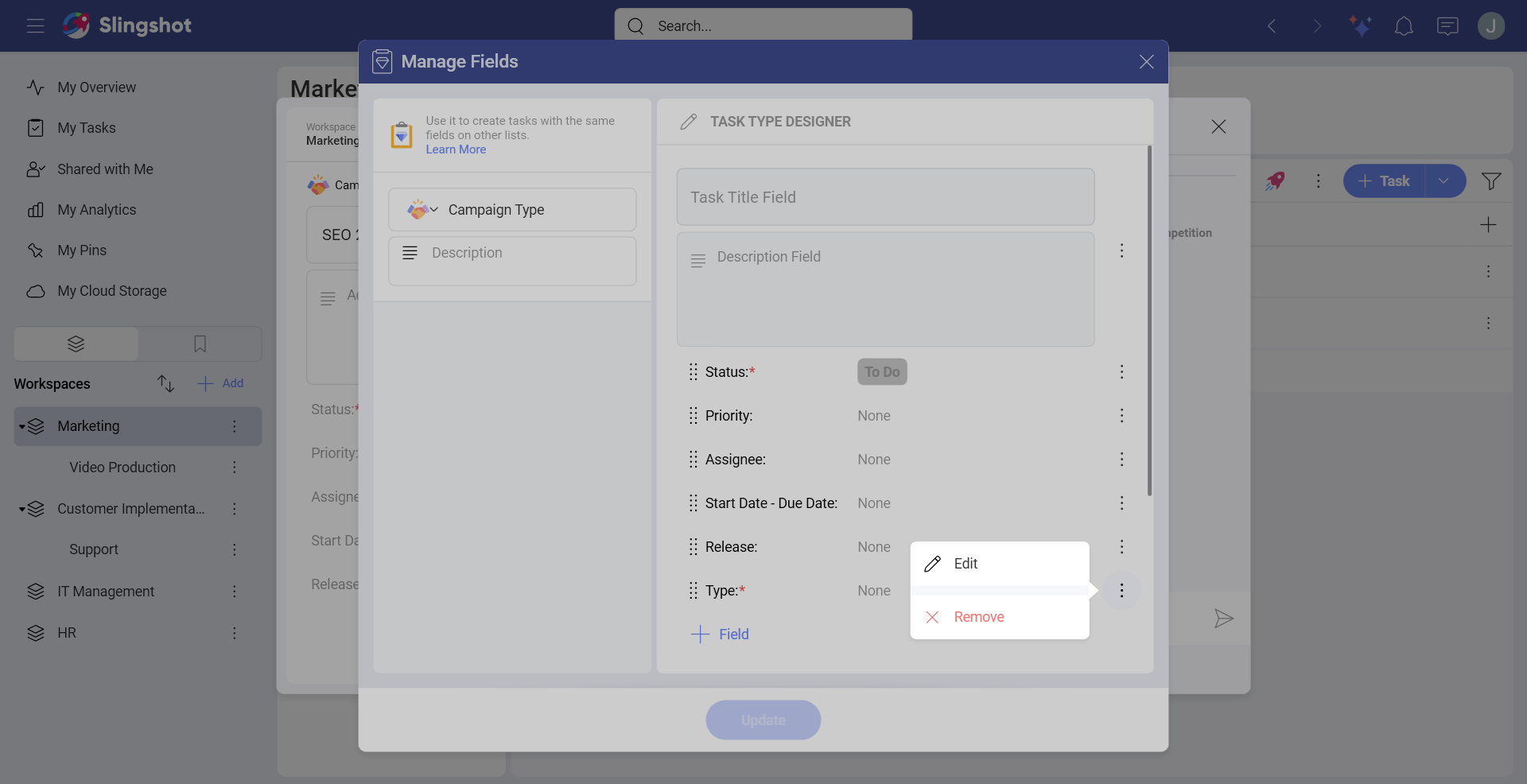Select the HR workspace
Image resolution: width=1527 pixels, height=784 pixels.
coord(67,633)
